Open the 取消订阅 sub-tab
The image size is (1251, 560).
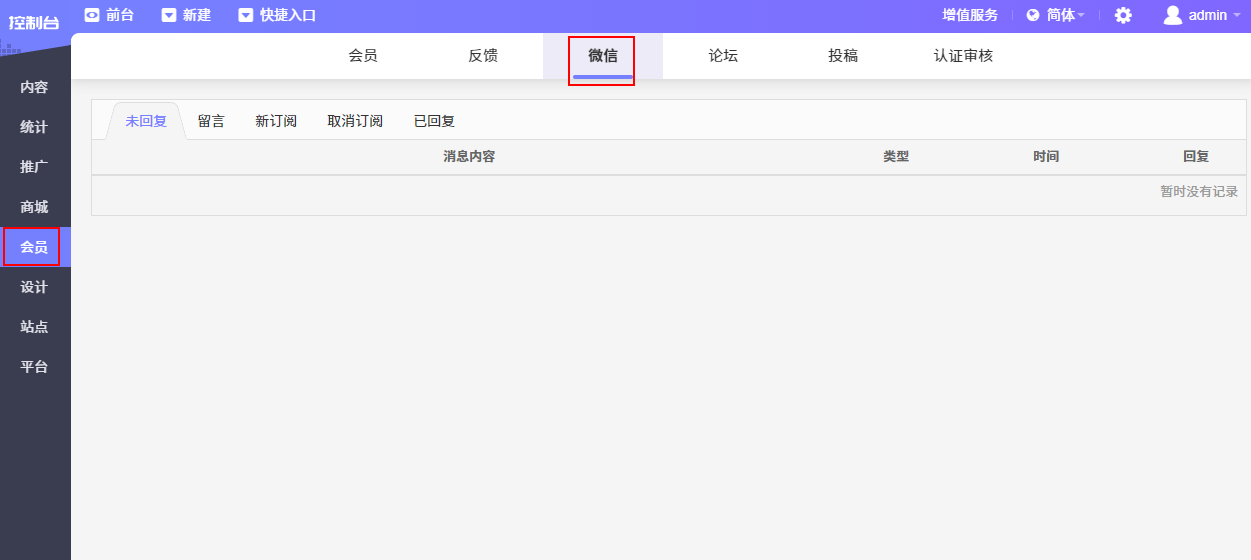point(355,121)
